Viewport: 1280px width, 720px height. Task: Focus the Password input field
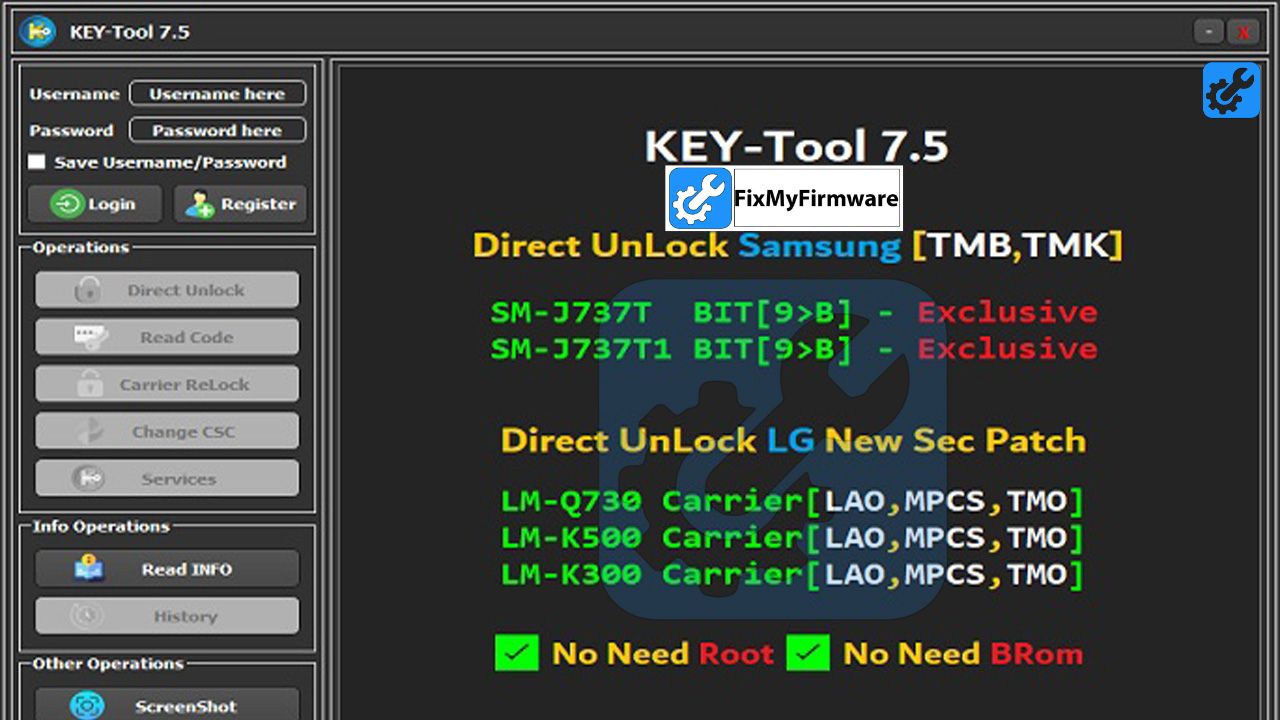coord(217,130)
